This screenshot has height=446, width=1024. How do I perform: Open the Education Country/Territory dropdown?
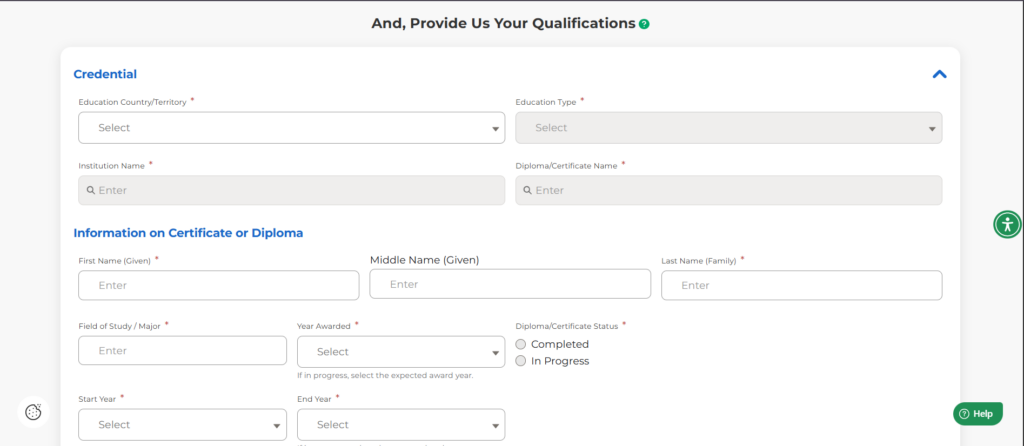tap(291, 128)
